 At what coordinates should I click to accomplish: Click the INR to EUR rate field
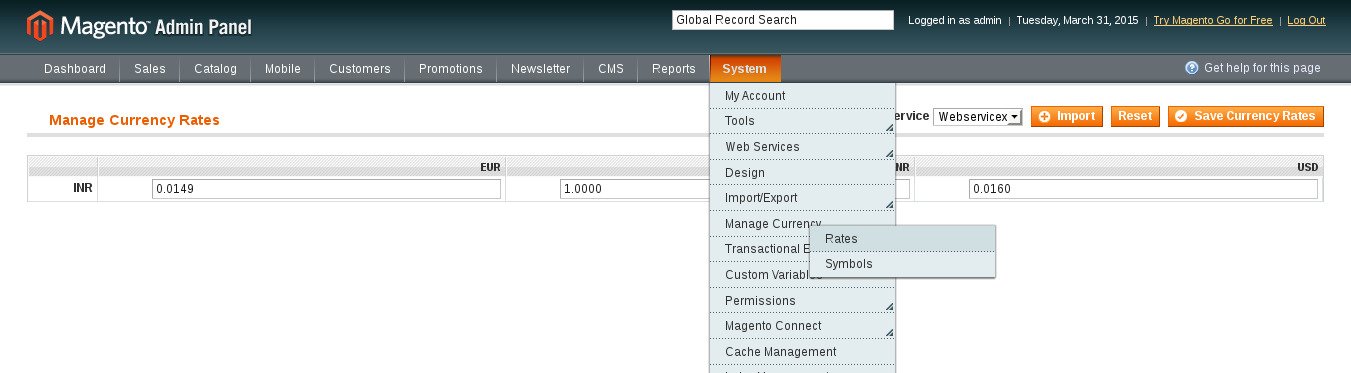[x=326, y=189]
